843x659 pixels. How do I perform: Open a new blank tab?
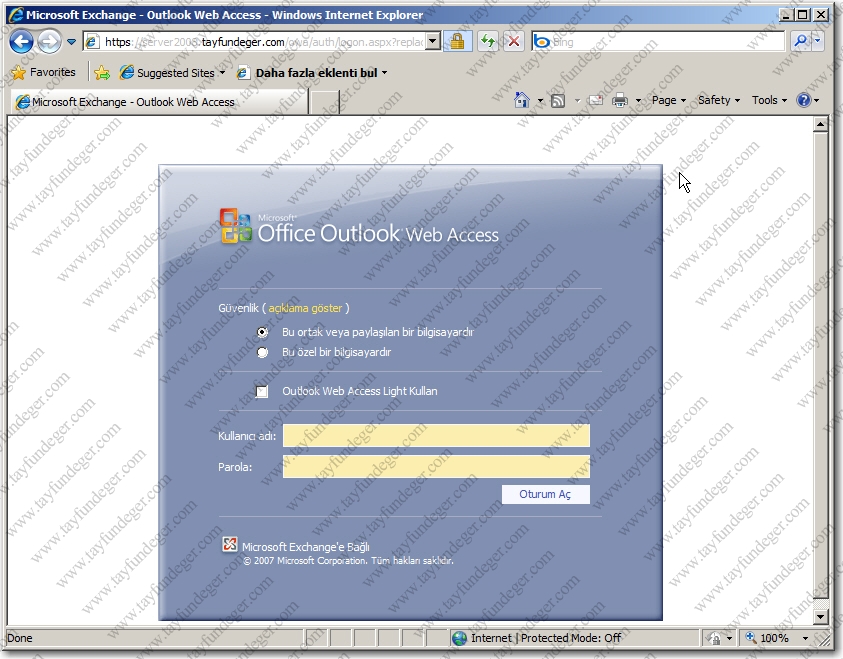click(325, 102)
